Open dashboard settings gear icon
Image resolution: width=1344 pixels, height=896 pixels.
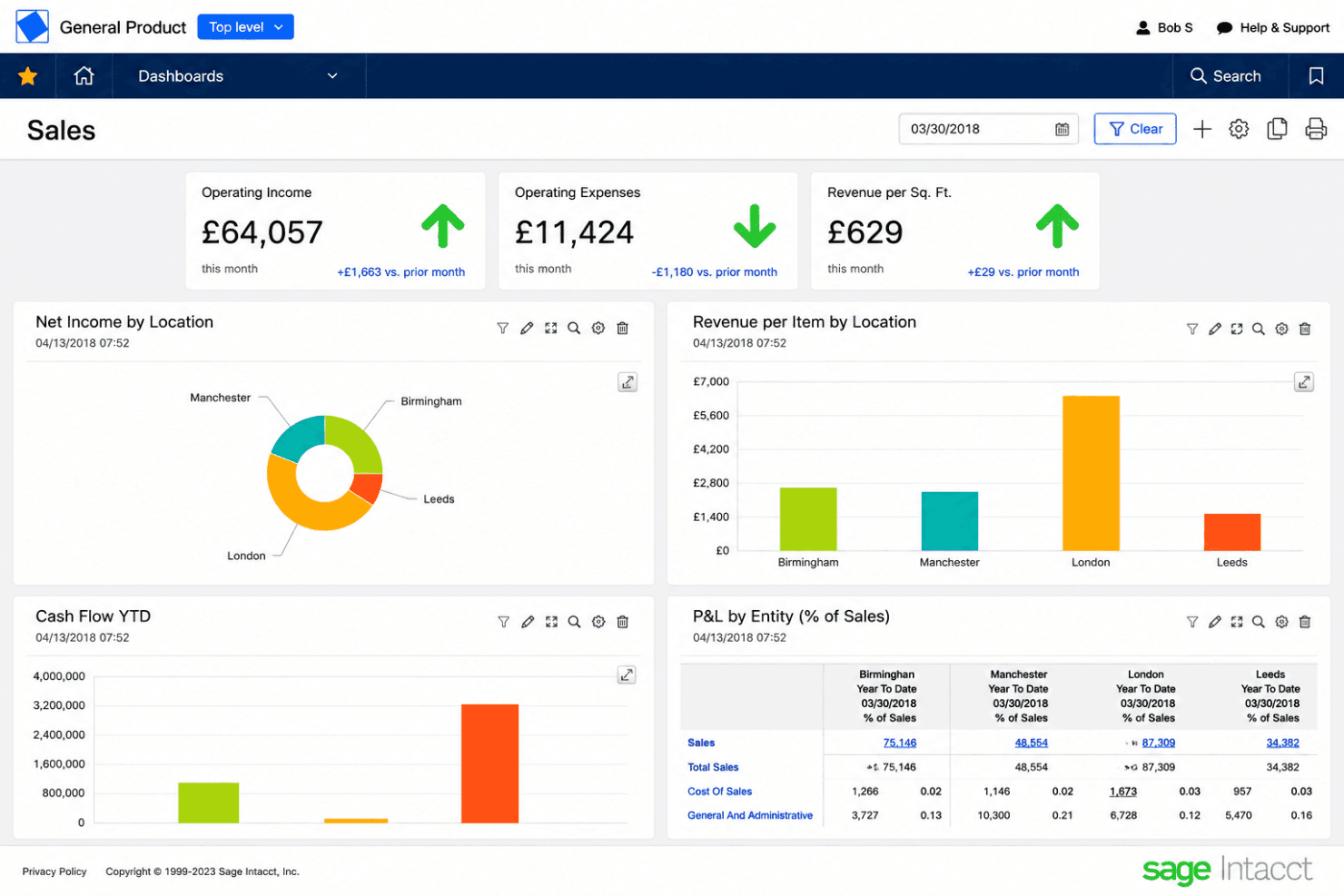pos(1239,129)
